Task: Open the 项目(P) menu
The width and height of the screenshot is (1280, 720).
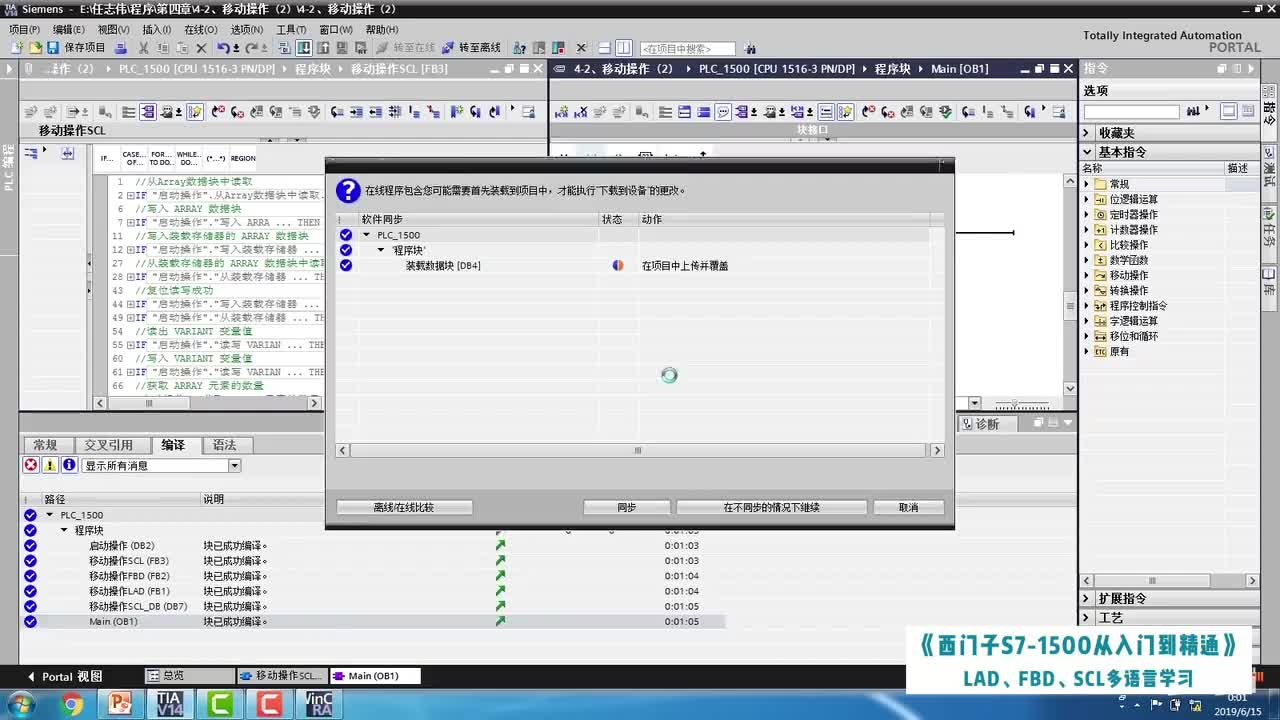Action: 25,30
